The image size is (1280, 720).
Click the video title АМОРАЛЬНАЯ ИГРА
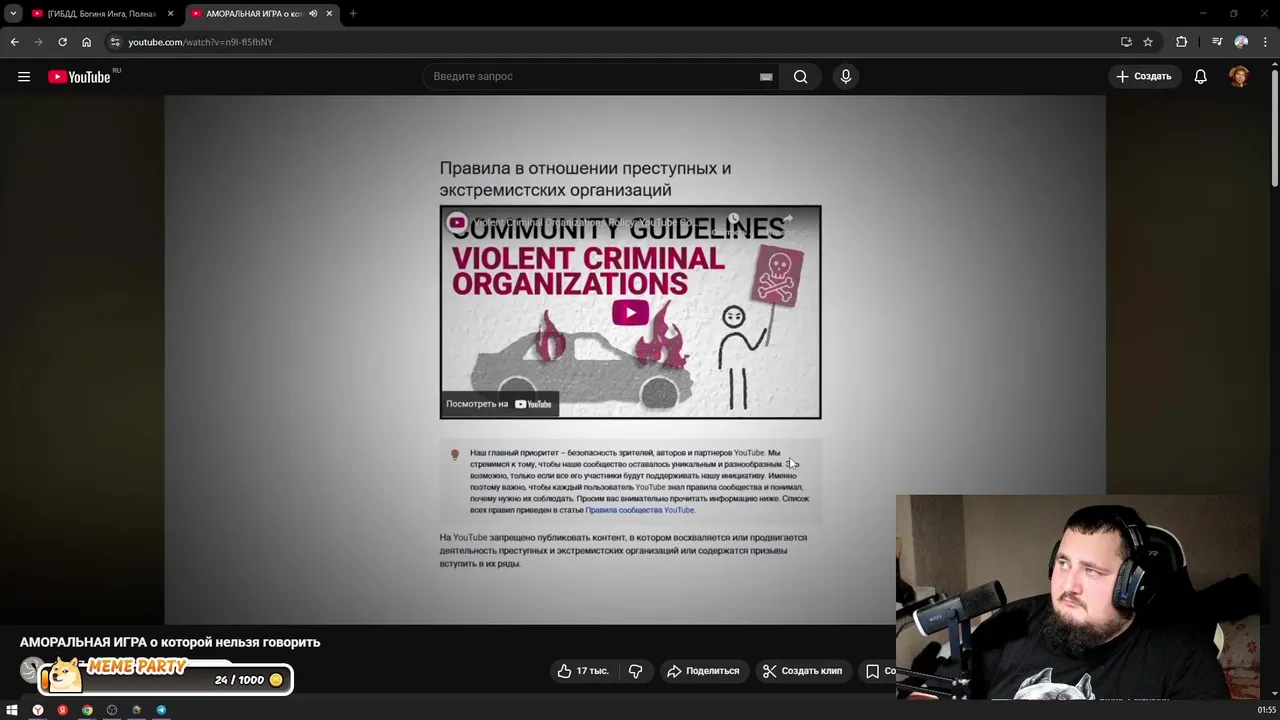[170, 642]
